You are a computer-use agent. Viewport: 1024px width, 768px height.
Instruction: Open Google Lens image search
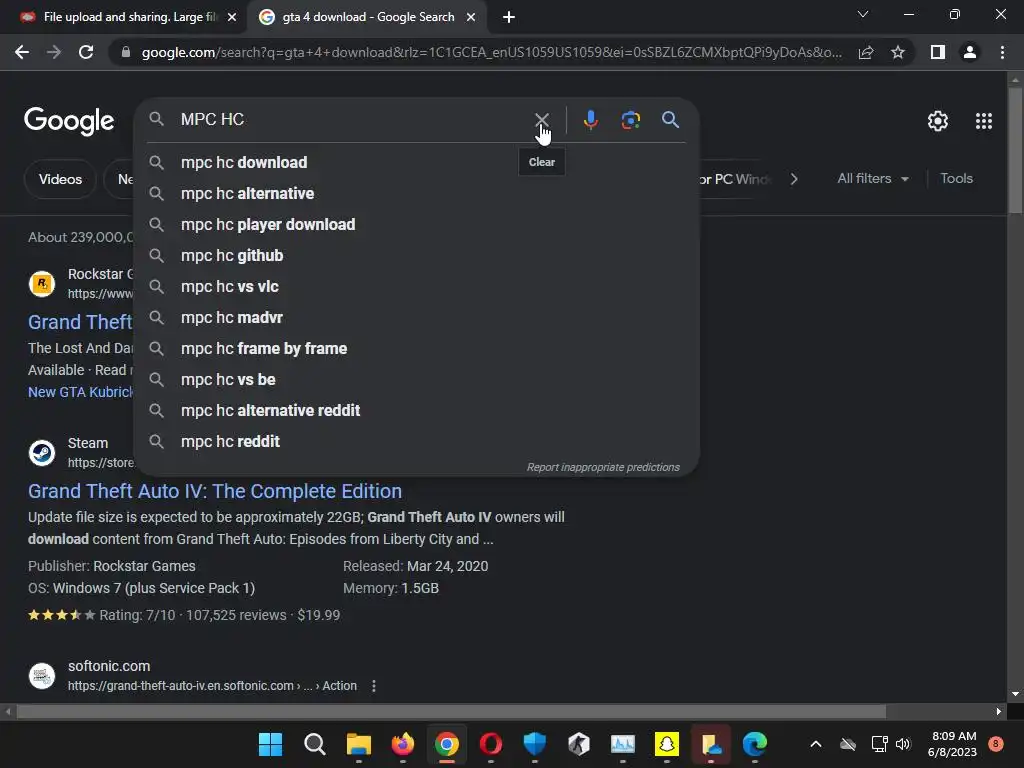(630, 120)
